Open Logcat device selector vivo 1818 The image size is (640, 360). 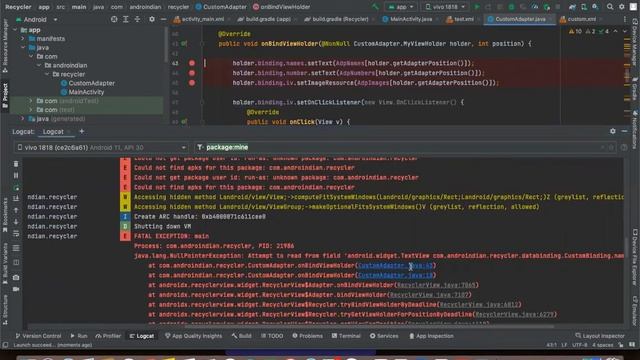tap(101, 147)
